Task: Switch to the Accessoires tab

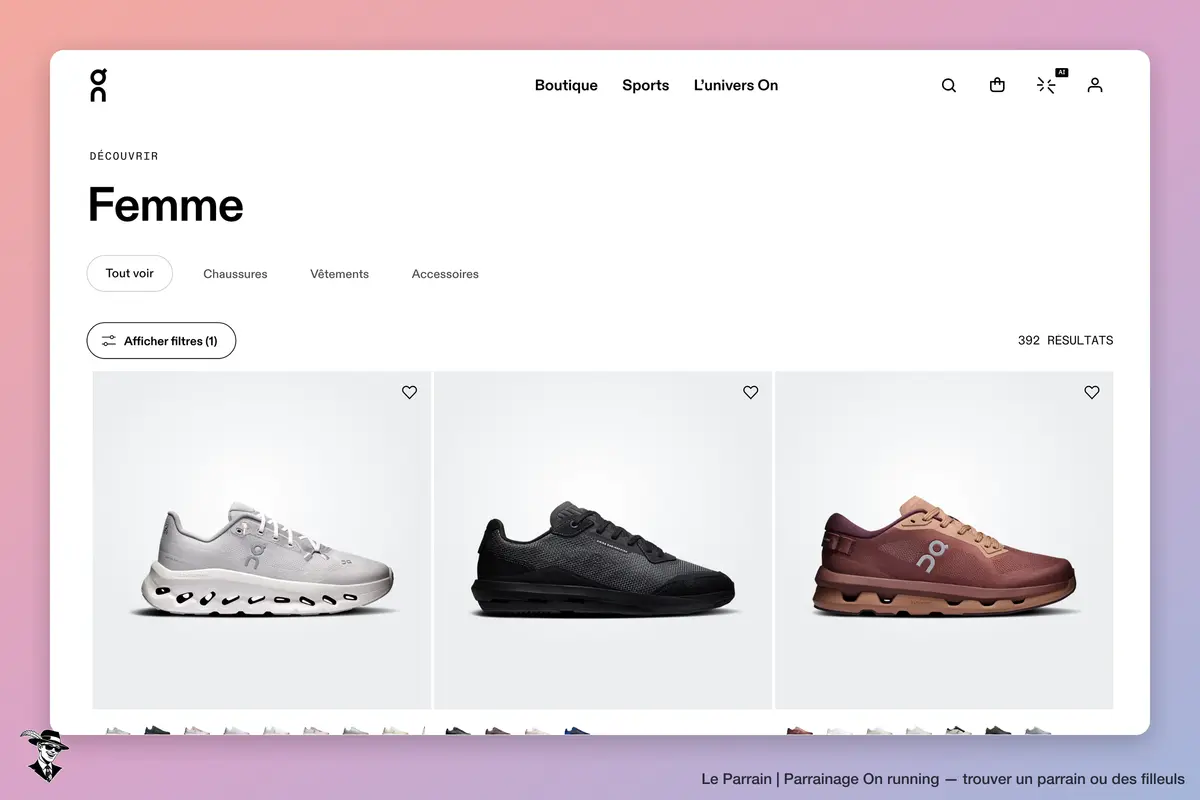Action: [x=445, y=274]
